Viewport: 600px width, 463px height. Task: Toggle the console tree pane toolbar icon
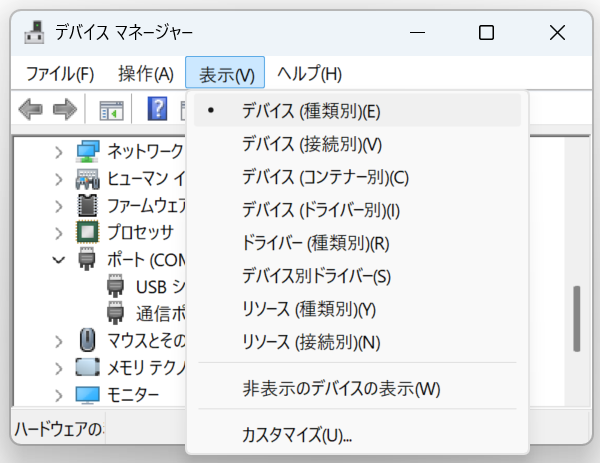click(111, 110)
